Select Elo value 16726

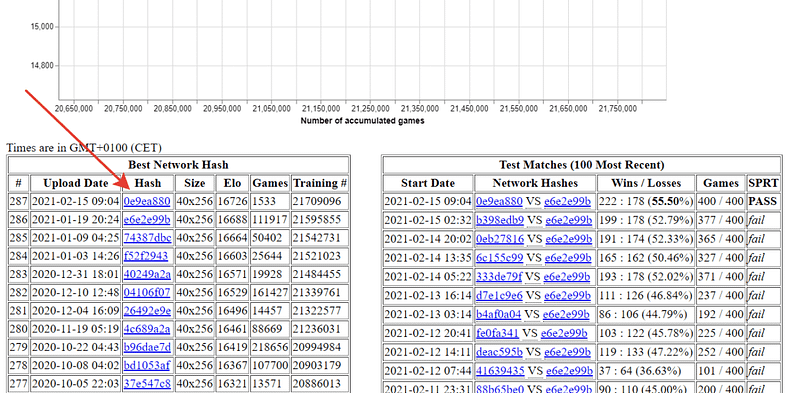[233, 202]
